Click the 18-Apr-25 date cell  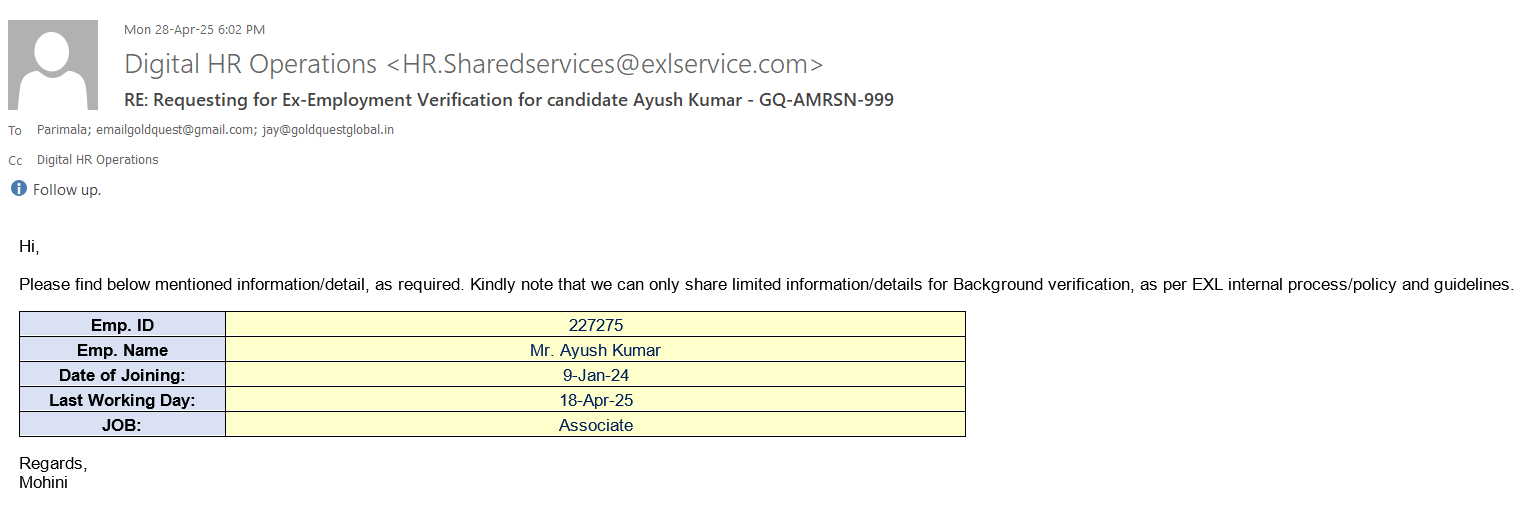[595, 400]
